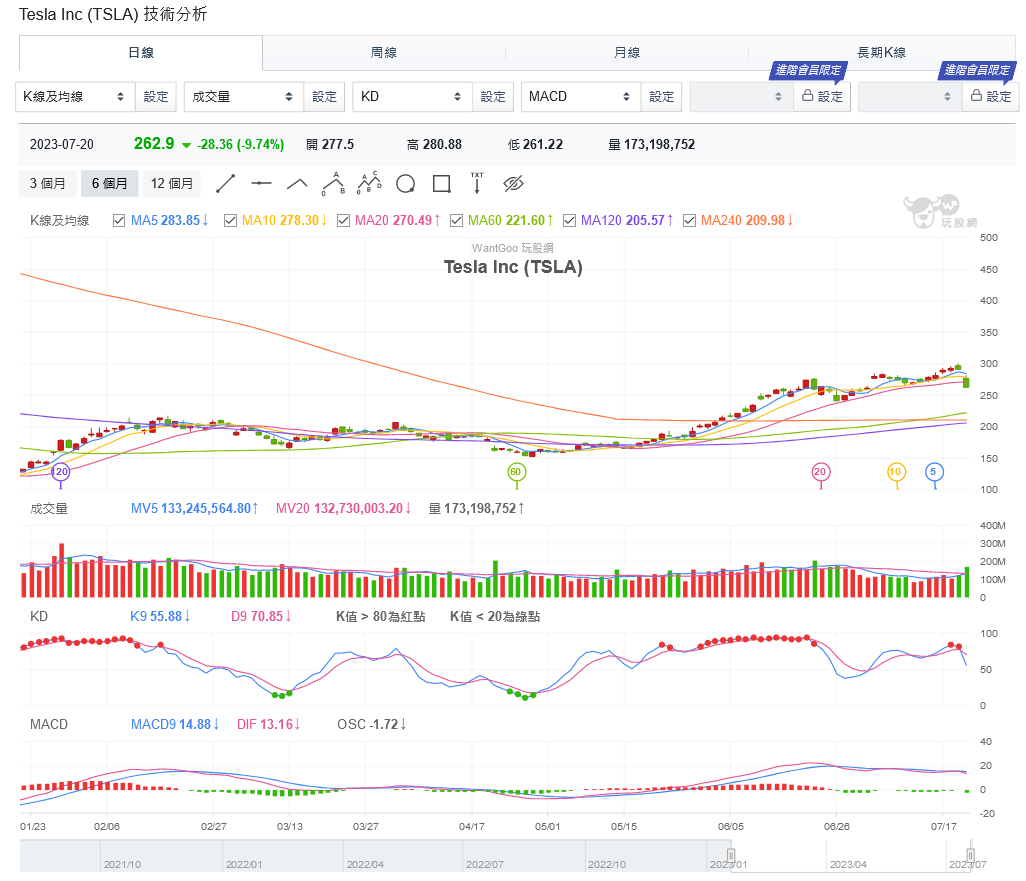This screenshot has height=881, width=1026.
Task: Uncheck the MA60 moving average checkbox
Action: point(456,221)
